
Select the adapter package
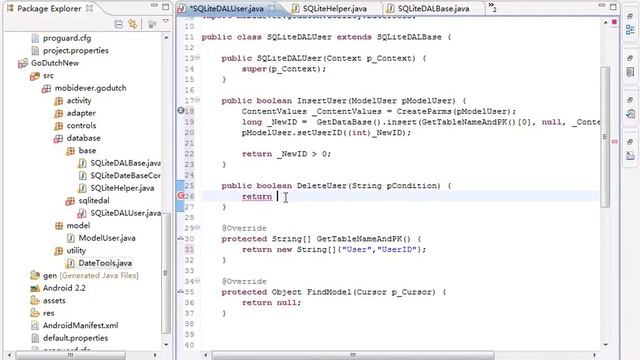coord(81,113)
